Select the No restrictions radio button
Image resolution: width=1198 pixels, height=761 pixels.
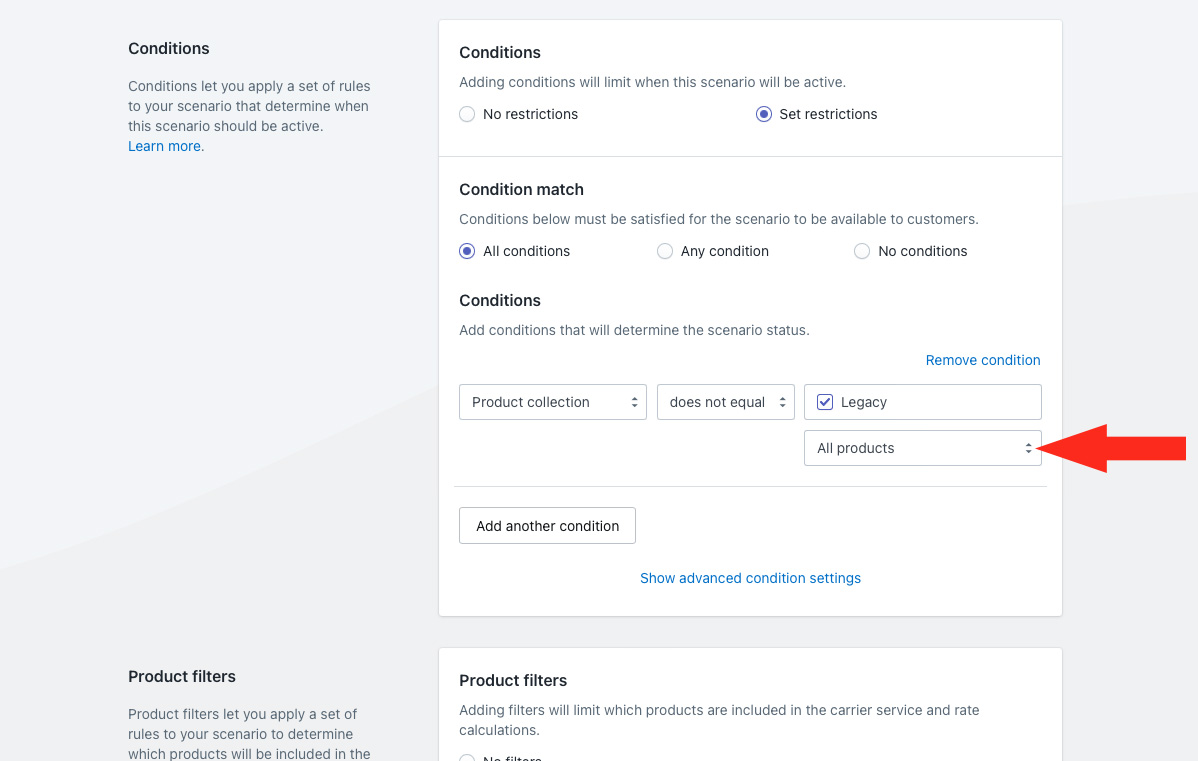click(x=467, y=114)
